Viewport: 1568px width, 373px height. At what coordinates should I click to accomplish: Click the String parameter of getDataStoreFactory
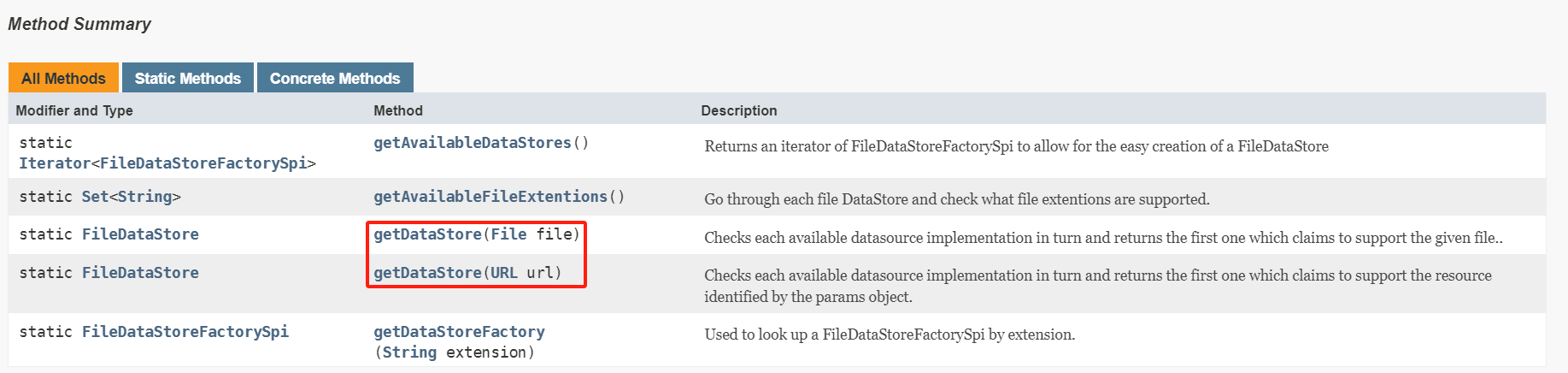409,352
